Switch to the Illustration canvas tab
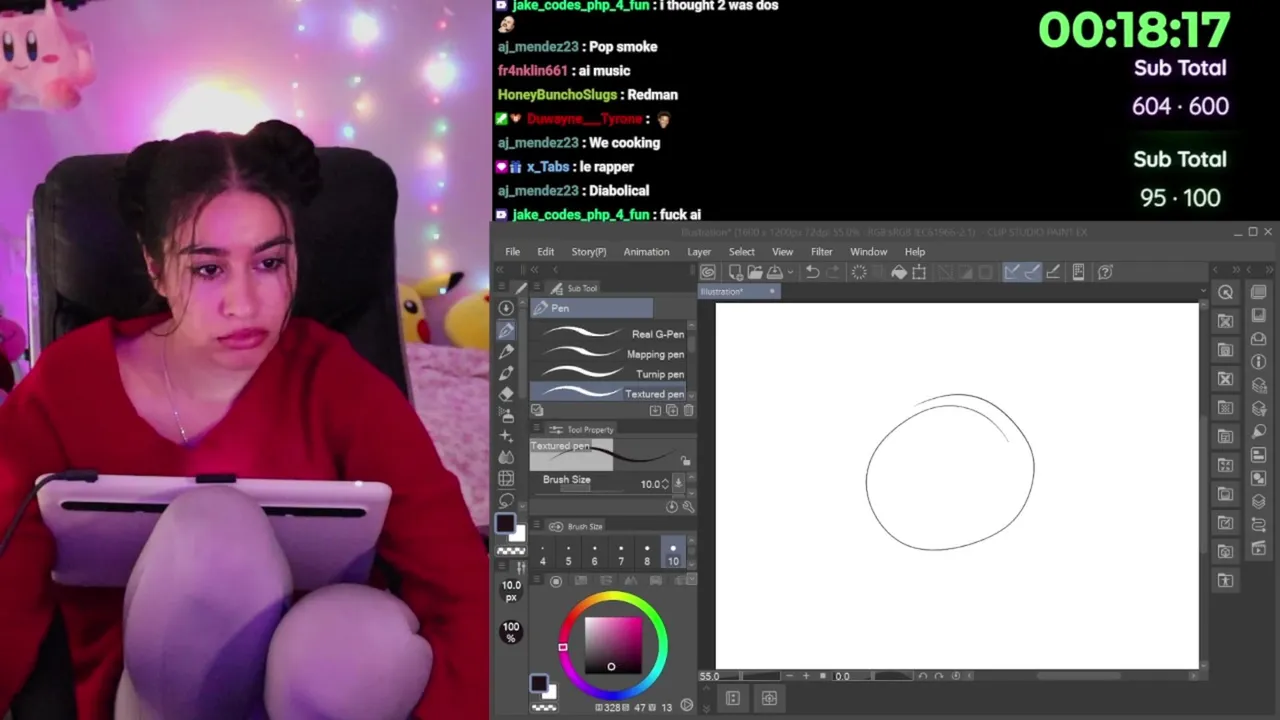The image size is (1280, 720). click(738, 292)
